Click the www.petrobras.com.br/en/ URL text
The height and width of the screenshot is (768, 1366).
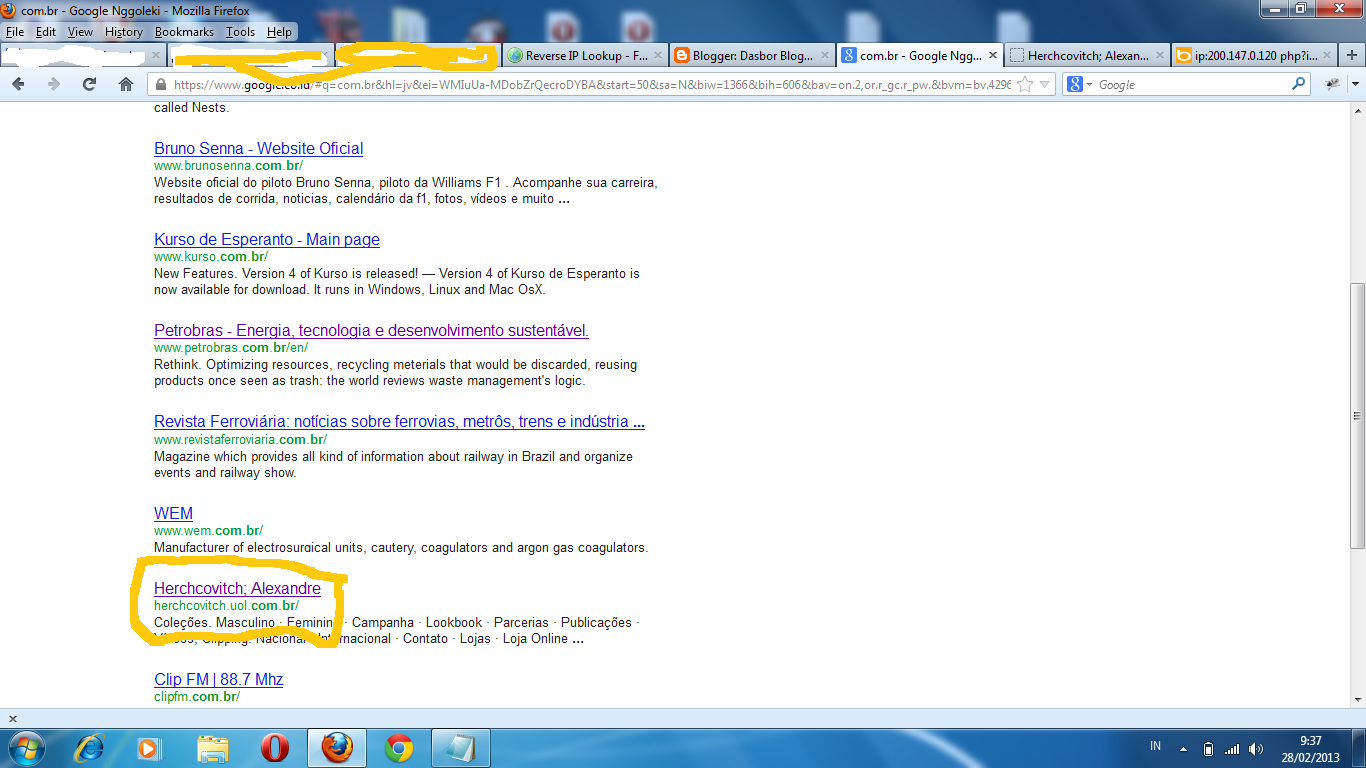tap(231, 348)
